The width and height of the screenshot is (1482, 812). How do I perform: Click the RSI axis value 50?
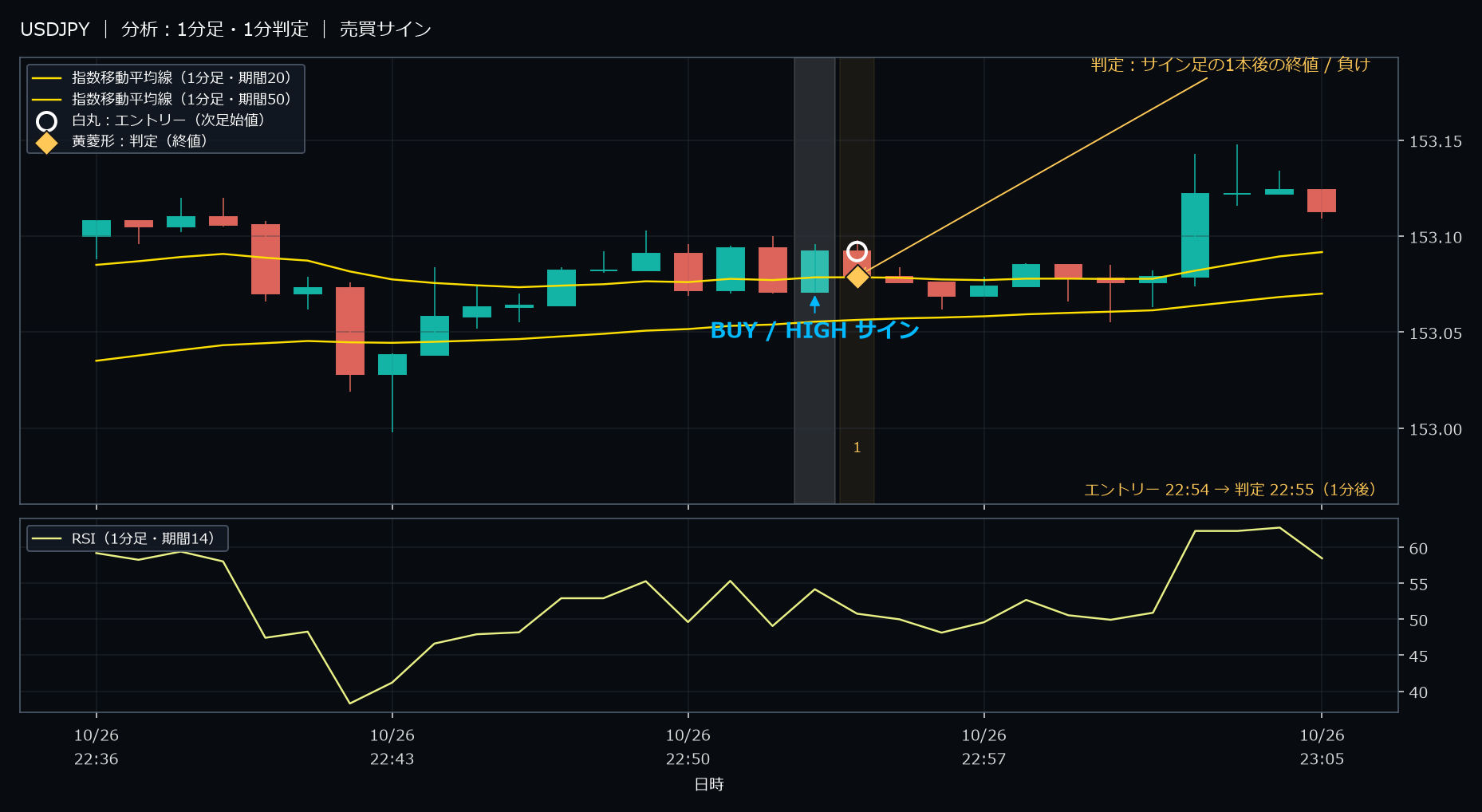click(x=1418, y=620)
